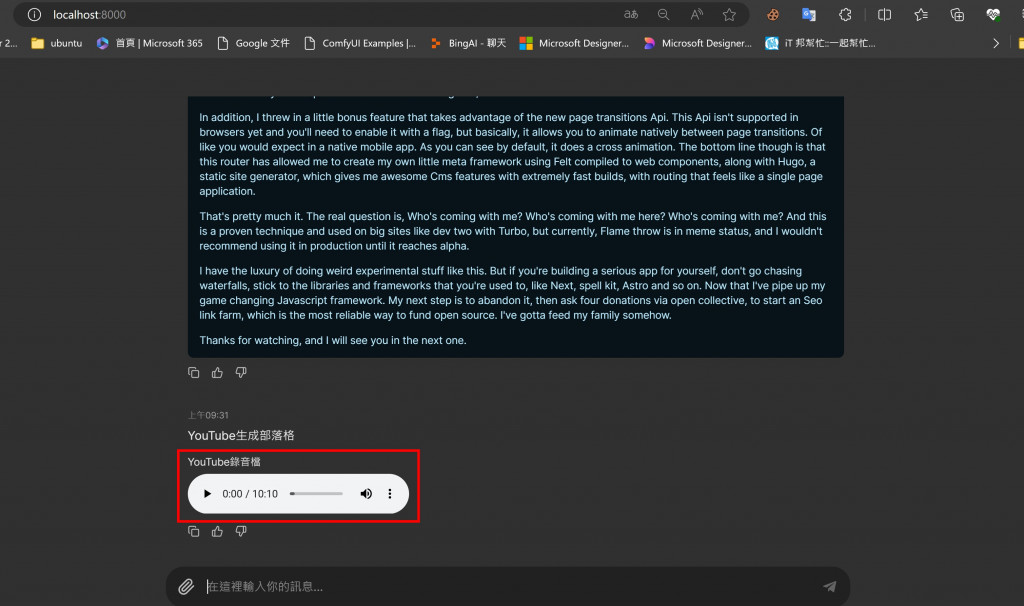Image resolution: width=1024 pixels, height=606 pixels.
Task: Click the YouTube錄音檔 label
Action: (224, 462)
